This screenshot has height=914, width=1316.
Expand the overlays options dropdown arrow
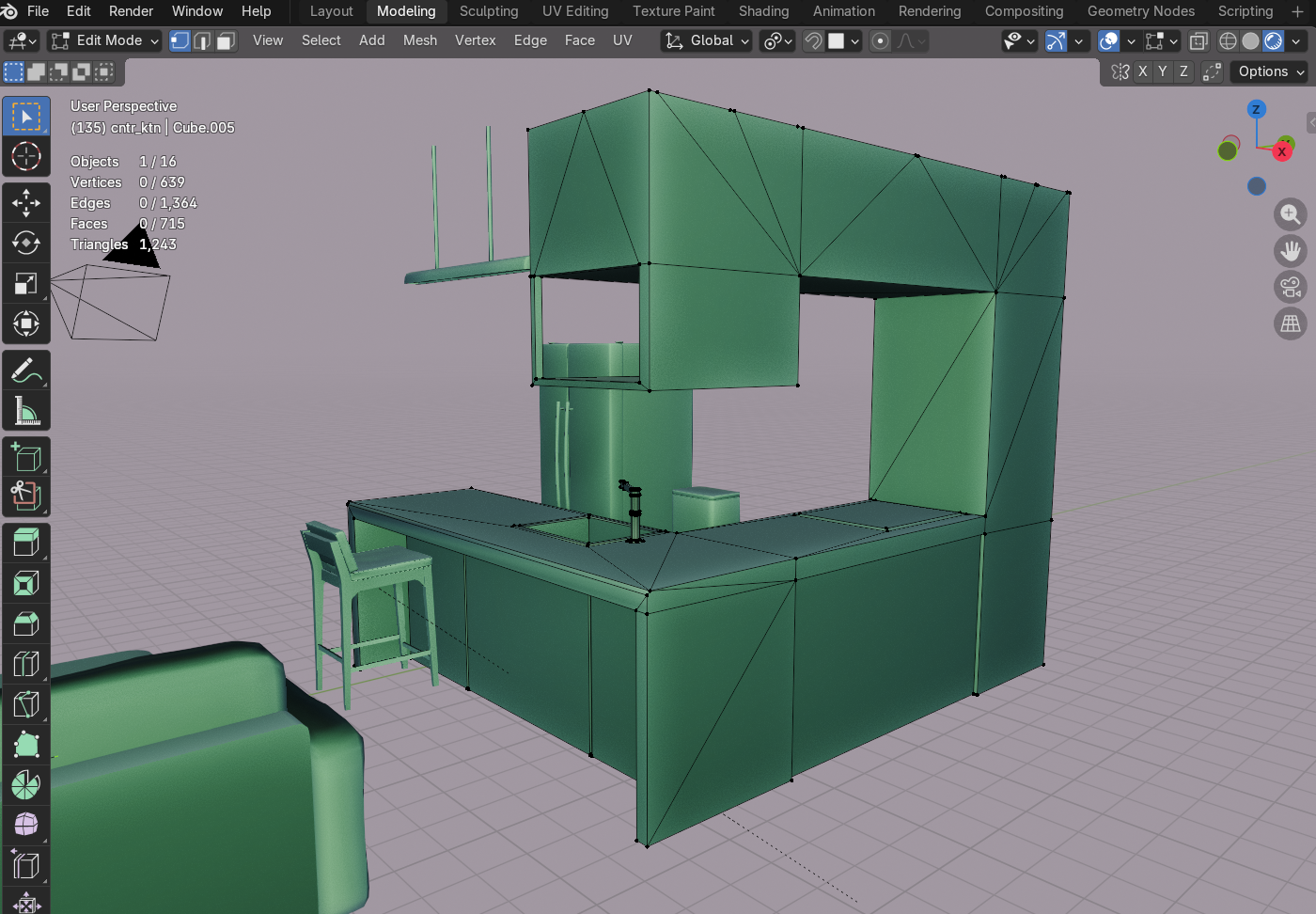1131,41
